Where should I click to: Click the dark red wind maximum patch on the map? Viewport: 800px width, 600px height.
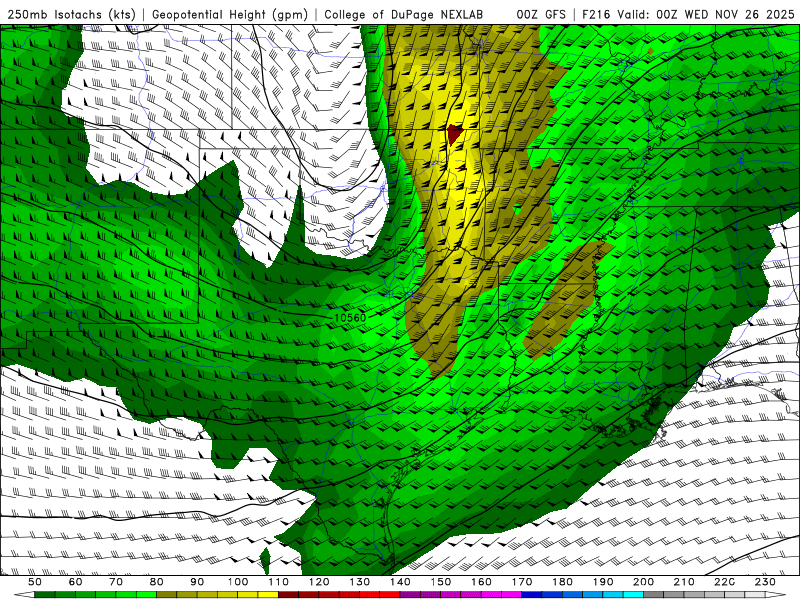[x=454, y=135]
